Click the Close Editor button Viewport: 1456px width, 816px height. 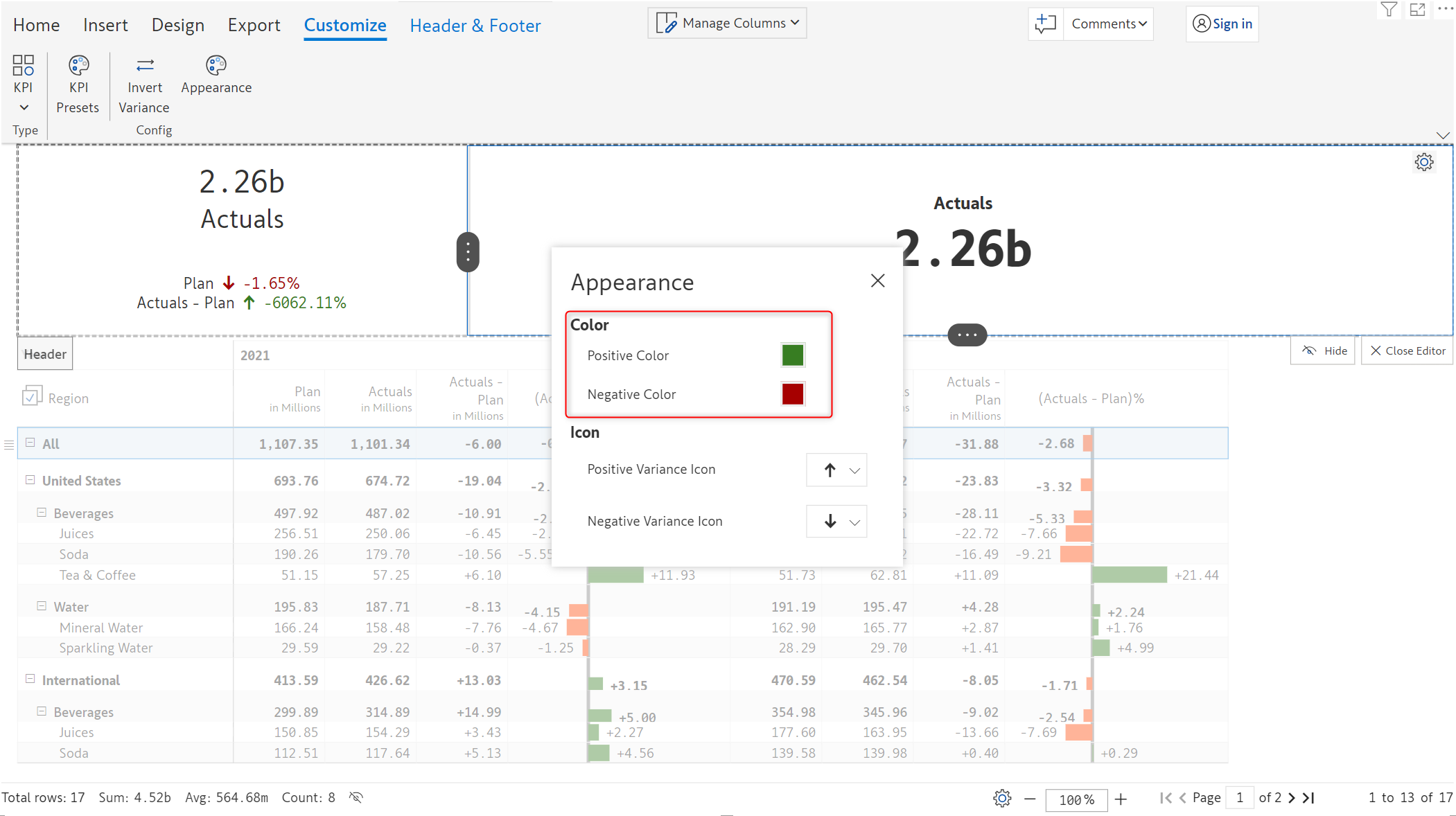coord(1407,351)
